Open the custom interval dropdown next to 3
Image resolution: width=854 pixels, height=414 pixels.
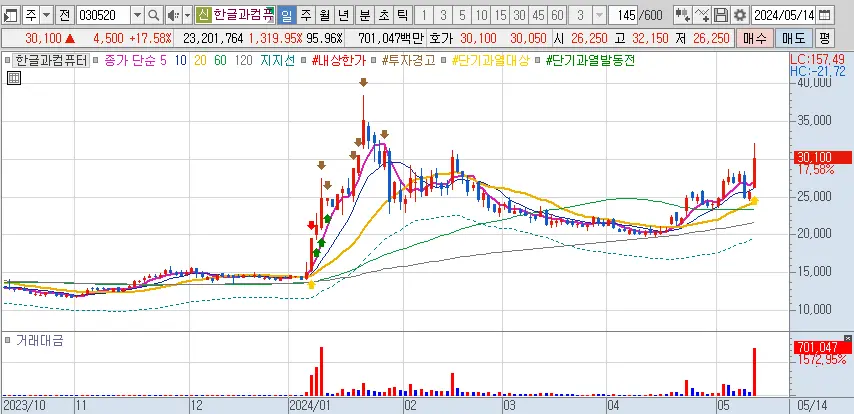pos(599,15)
